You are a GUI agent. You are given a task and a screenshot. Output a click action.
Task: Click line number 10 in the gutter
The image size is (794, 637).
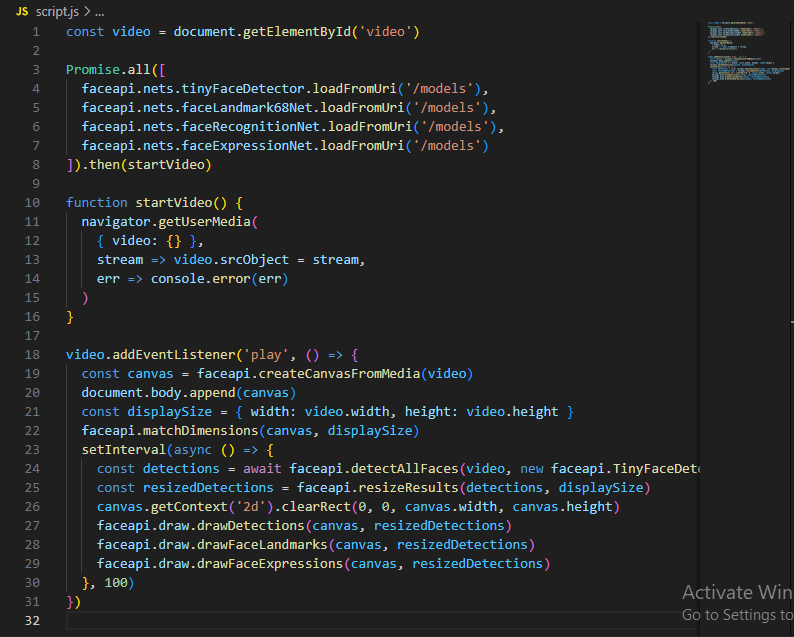[x=33, y=202]
